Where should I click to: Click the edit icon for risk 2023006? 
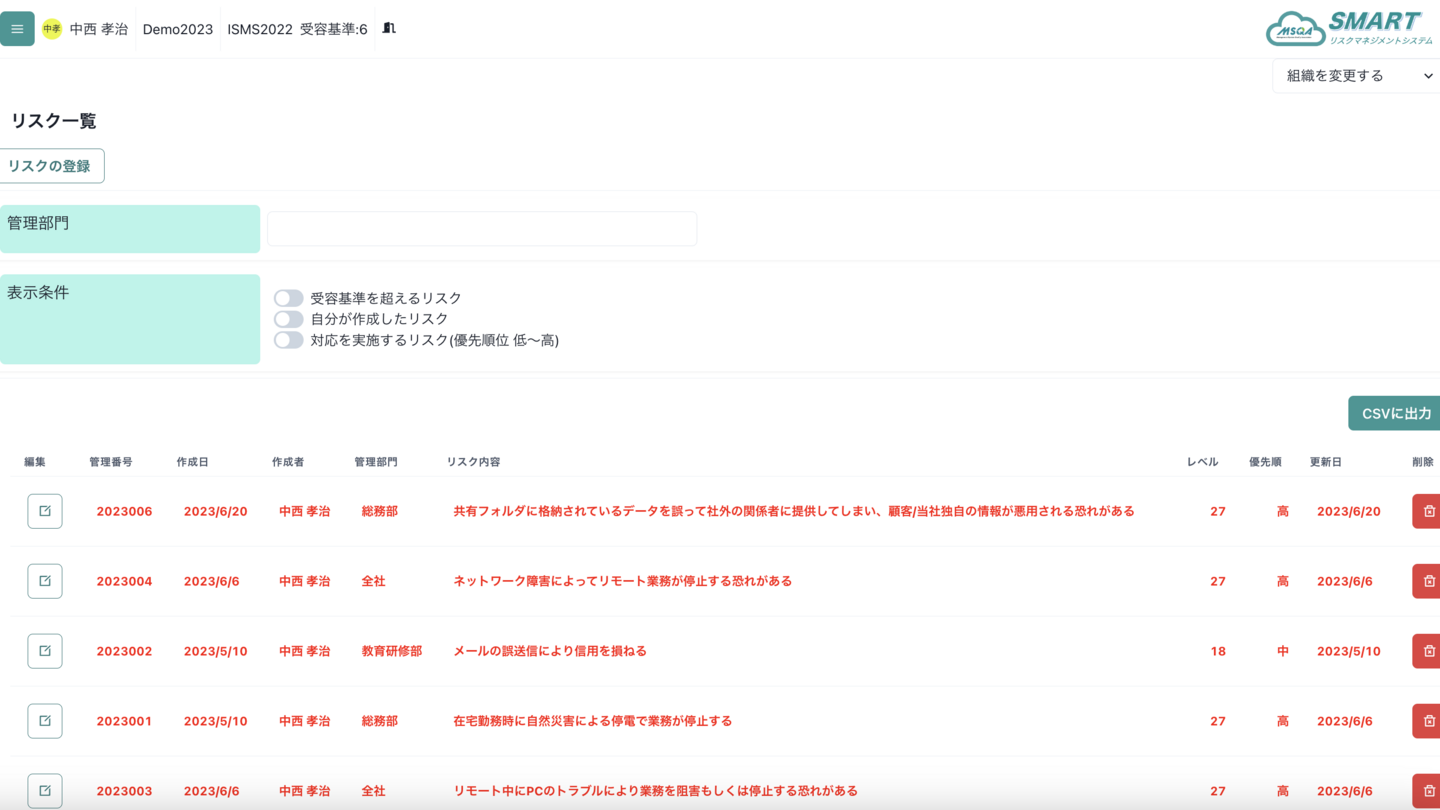click(x=45, y=511)
